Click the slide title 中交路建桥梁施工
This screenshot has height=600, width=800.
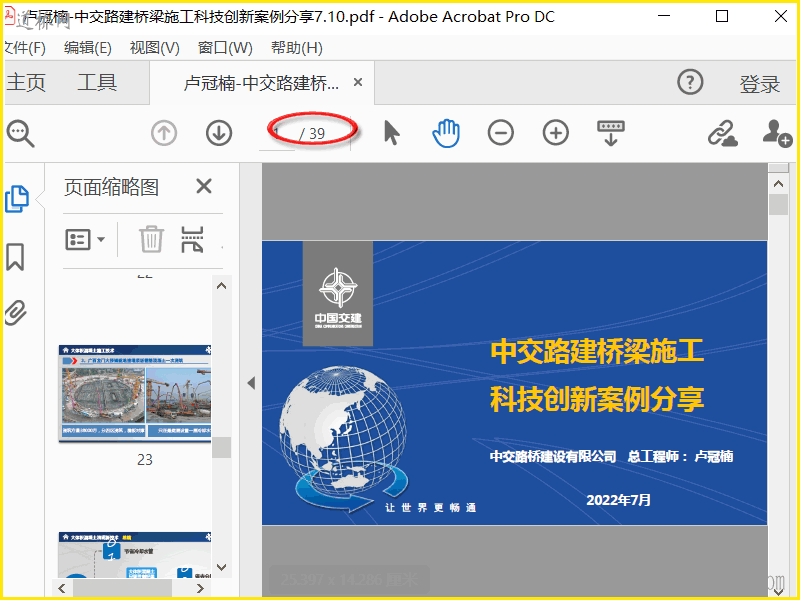597,352
